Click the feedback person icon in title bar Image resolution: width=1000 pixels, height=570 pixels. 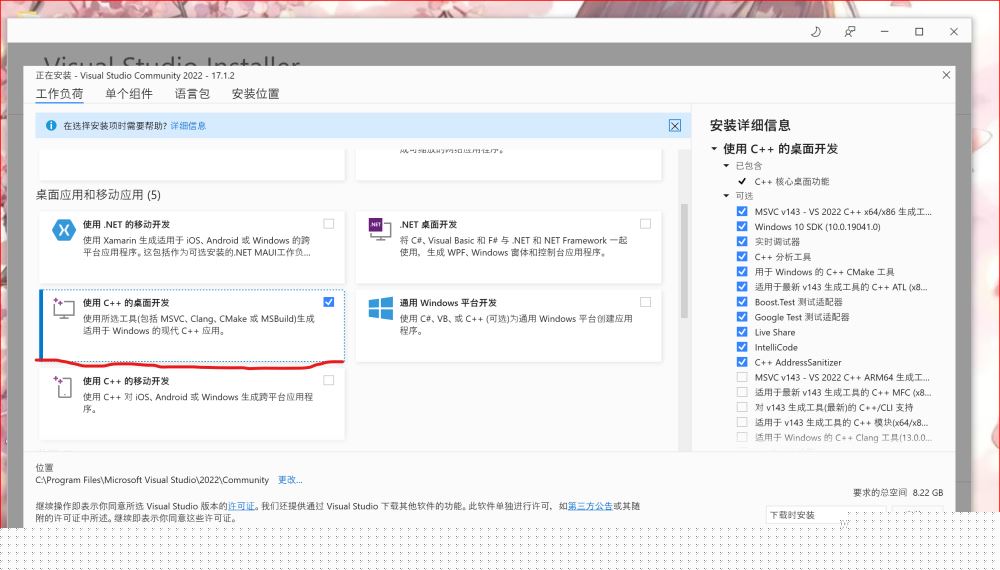pos(850,32)
